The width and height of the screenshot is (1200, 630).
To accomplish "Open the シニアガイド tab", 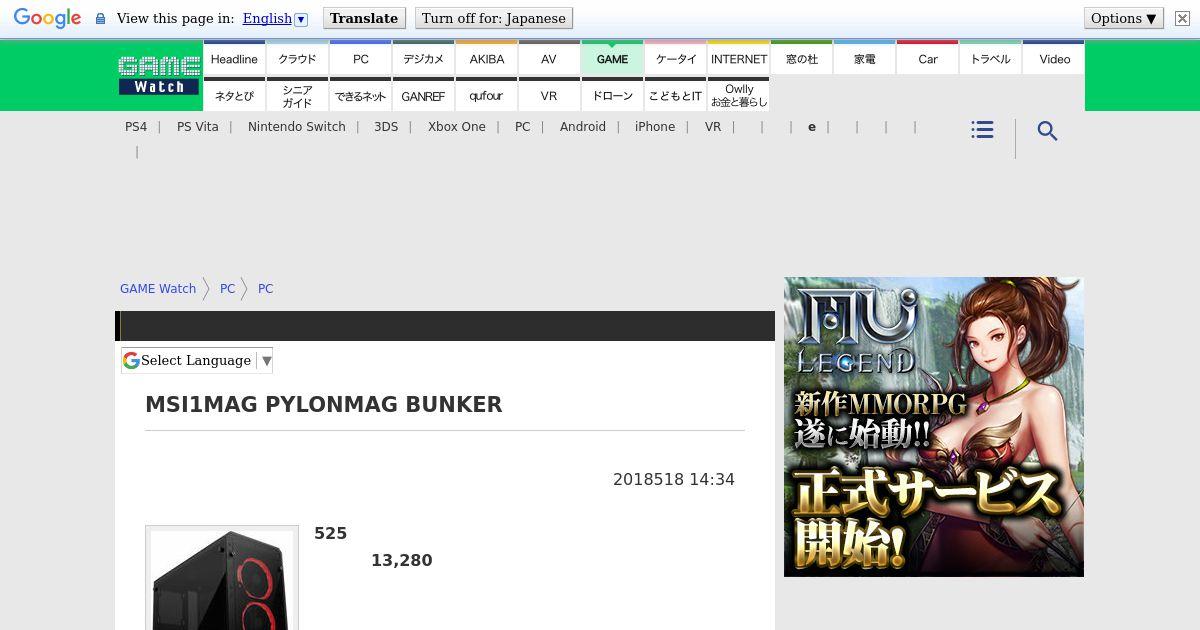I will [297, 96].
